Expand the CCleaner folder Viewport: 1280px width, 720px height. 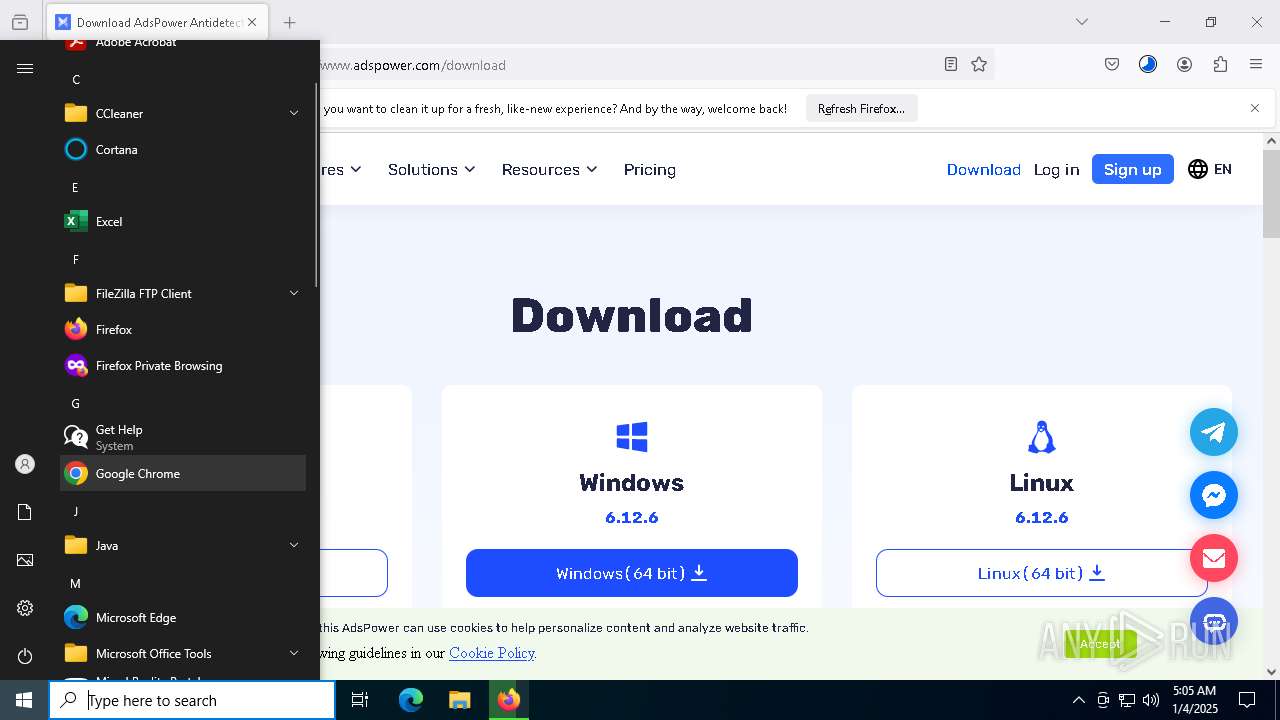click(183, 113)
